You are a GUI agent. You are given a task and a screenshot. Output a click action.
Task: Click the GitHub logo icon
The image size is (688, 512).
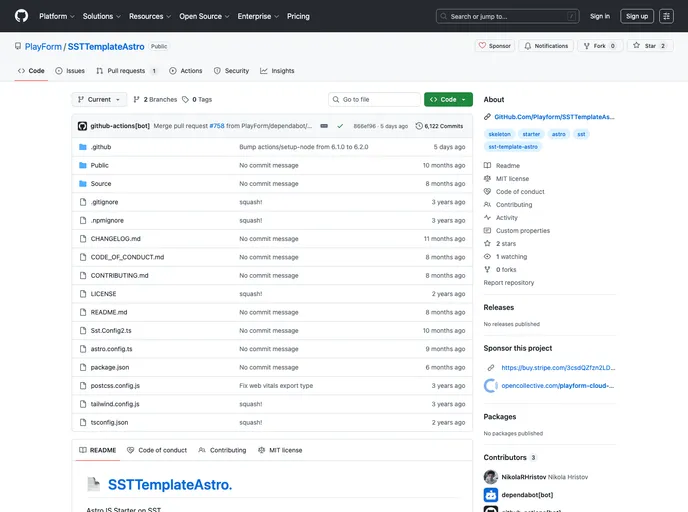click(x=21, y=16)
